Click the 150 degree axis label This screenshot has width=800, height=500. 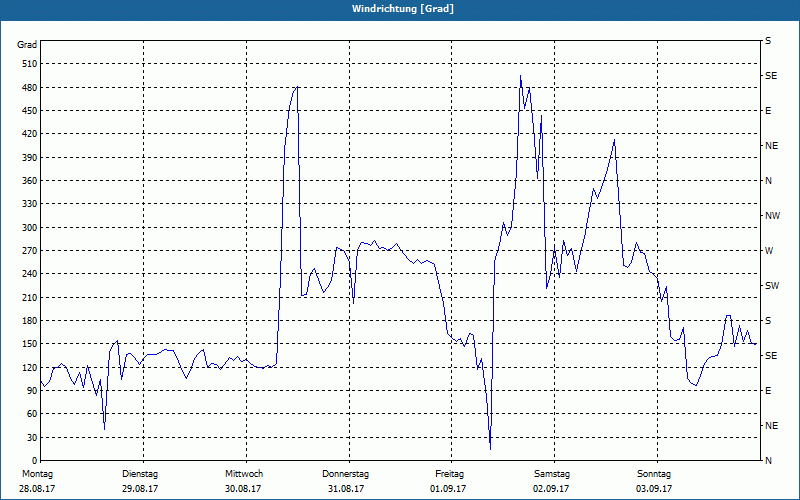30,343
